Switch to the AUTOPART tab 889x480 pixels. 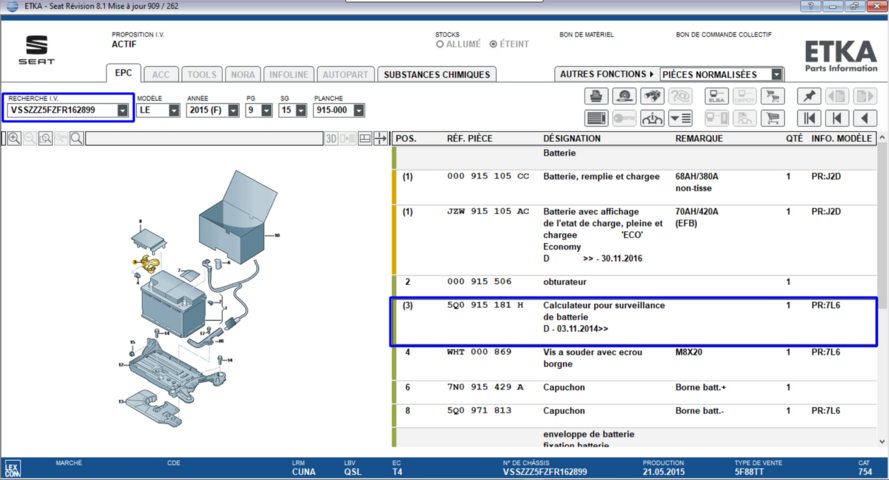click(x=345, y=75)
